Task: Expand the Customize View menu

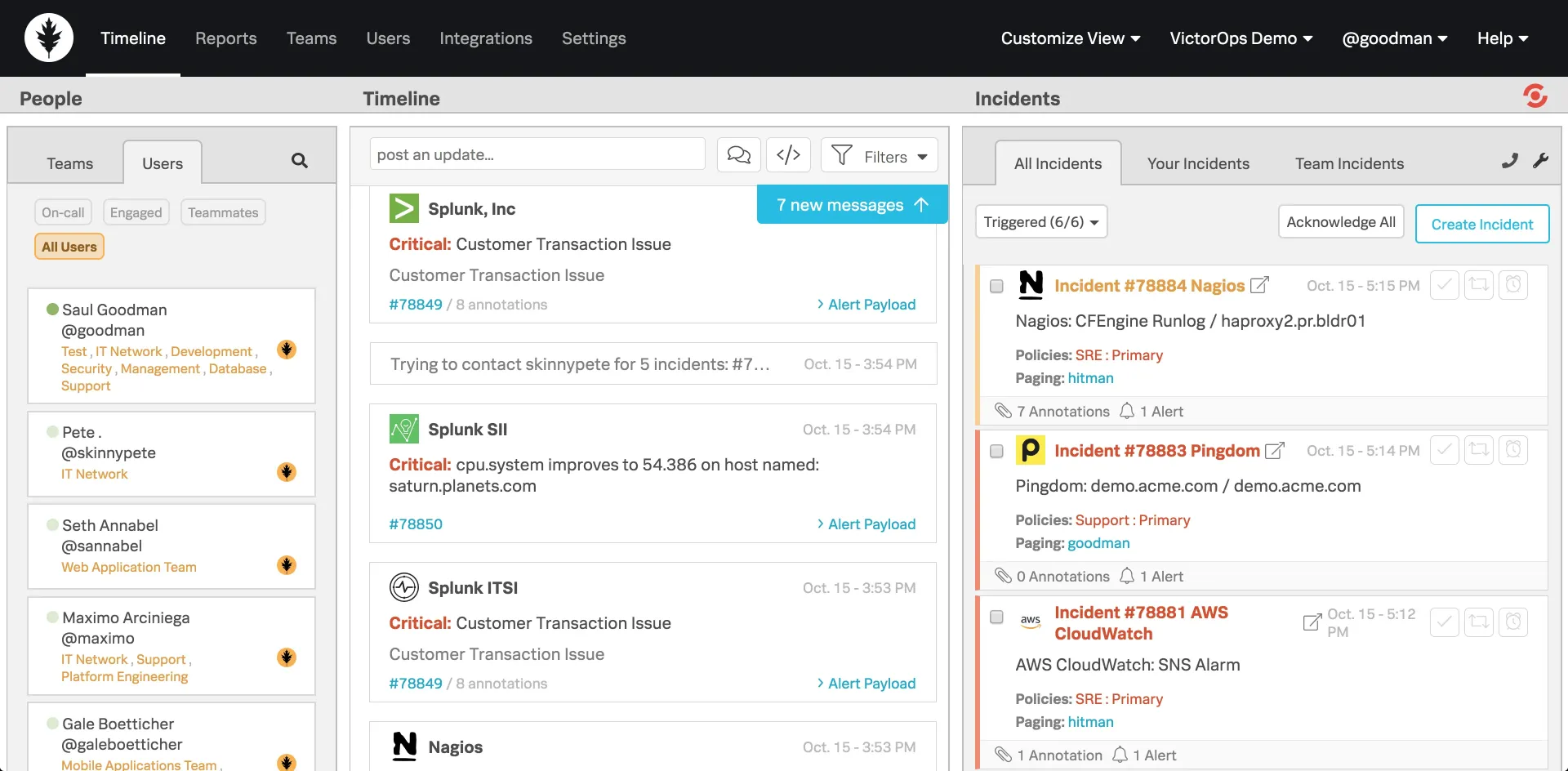Action: [1071, 38]
